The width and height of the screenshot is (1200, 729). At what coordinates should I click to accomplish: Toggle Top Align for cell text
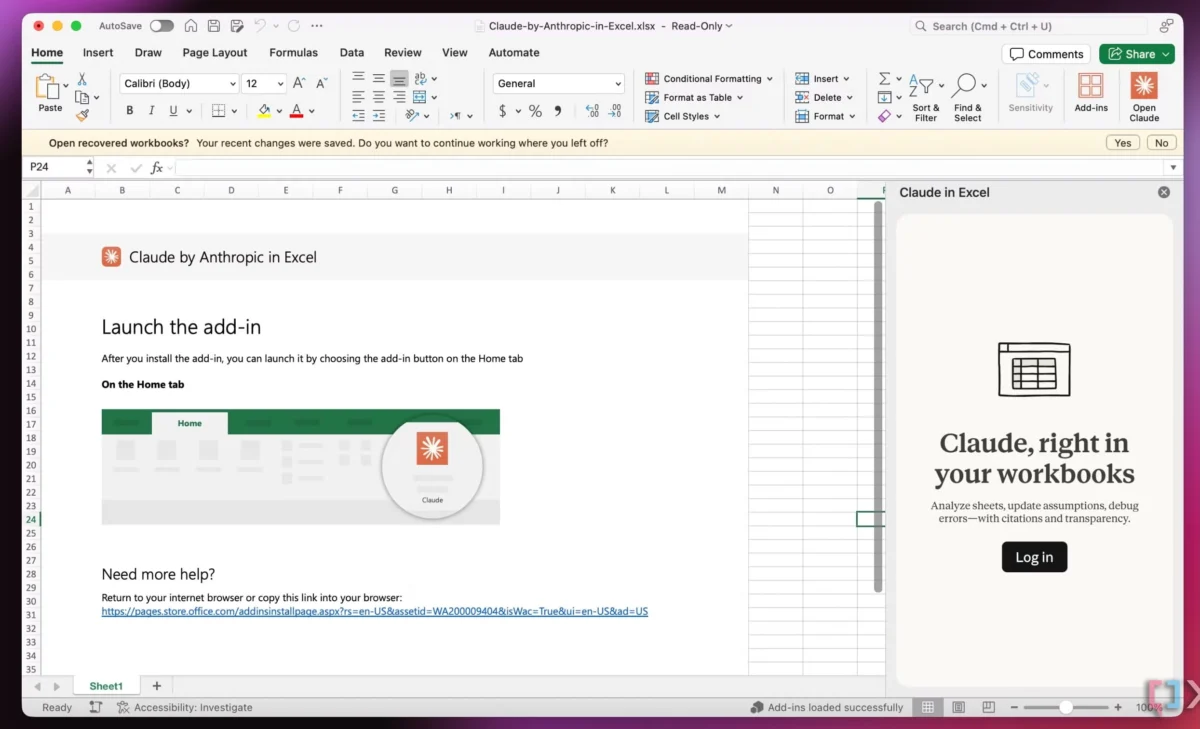point(358,78)
